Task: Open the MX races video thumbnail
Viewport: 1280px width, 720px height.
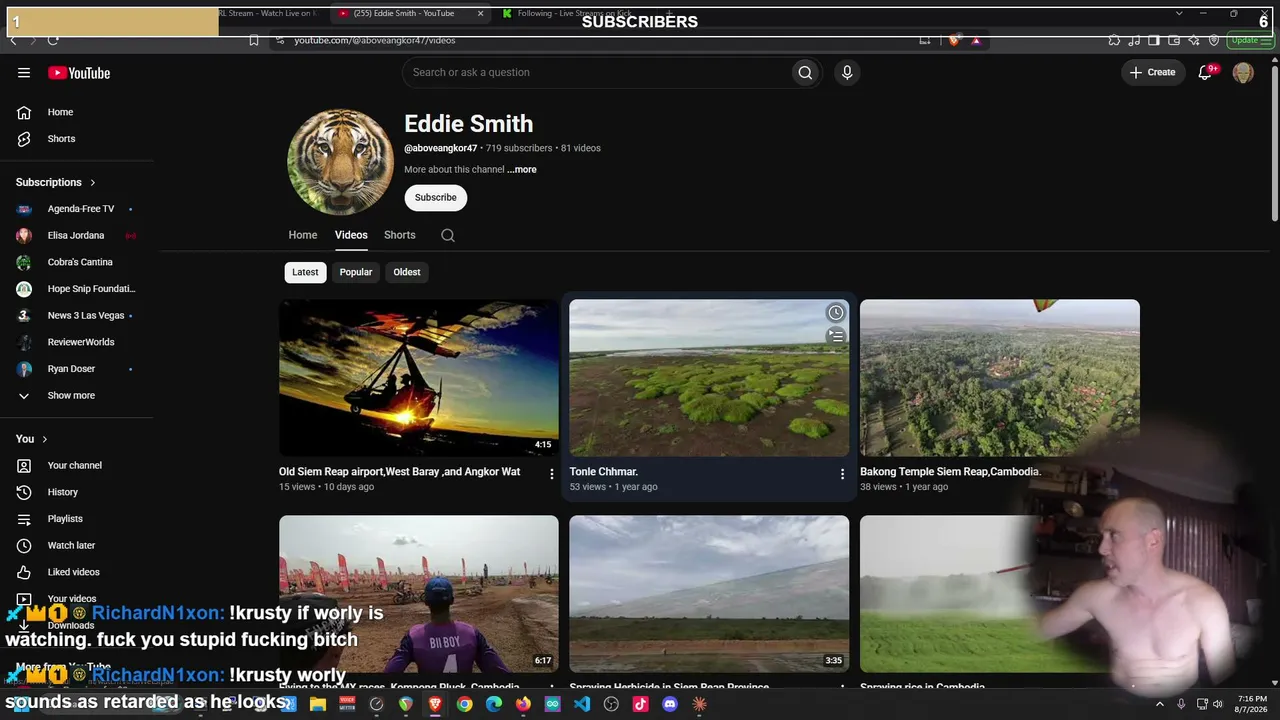Action: (x=419, y=594)
